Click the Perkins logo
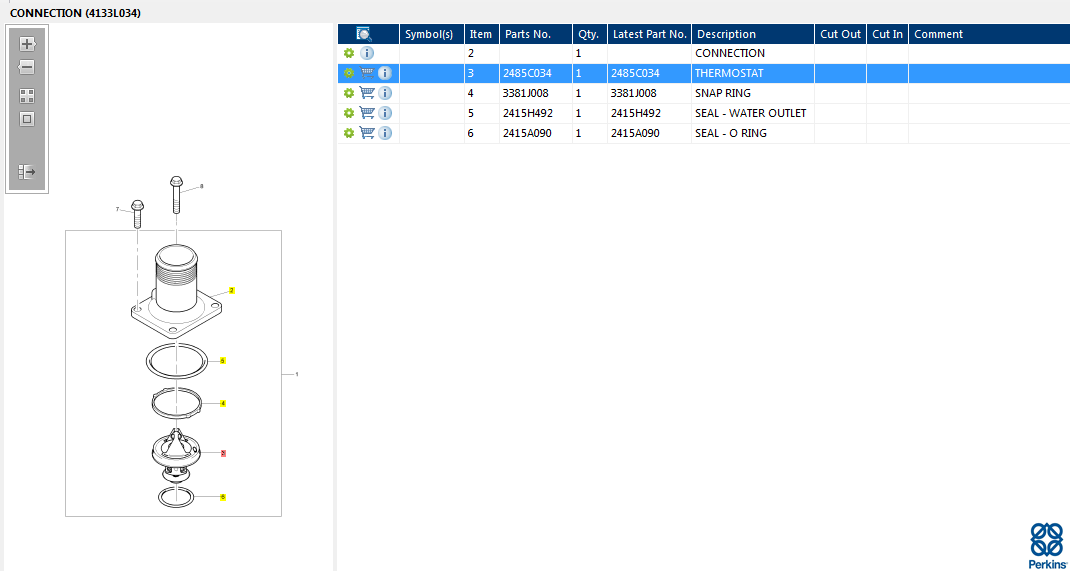 click(1047, 544)
